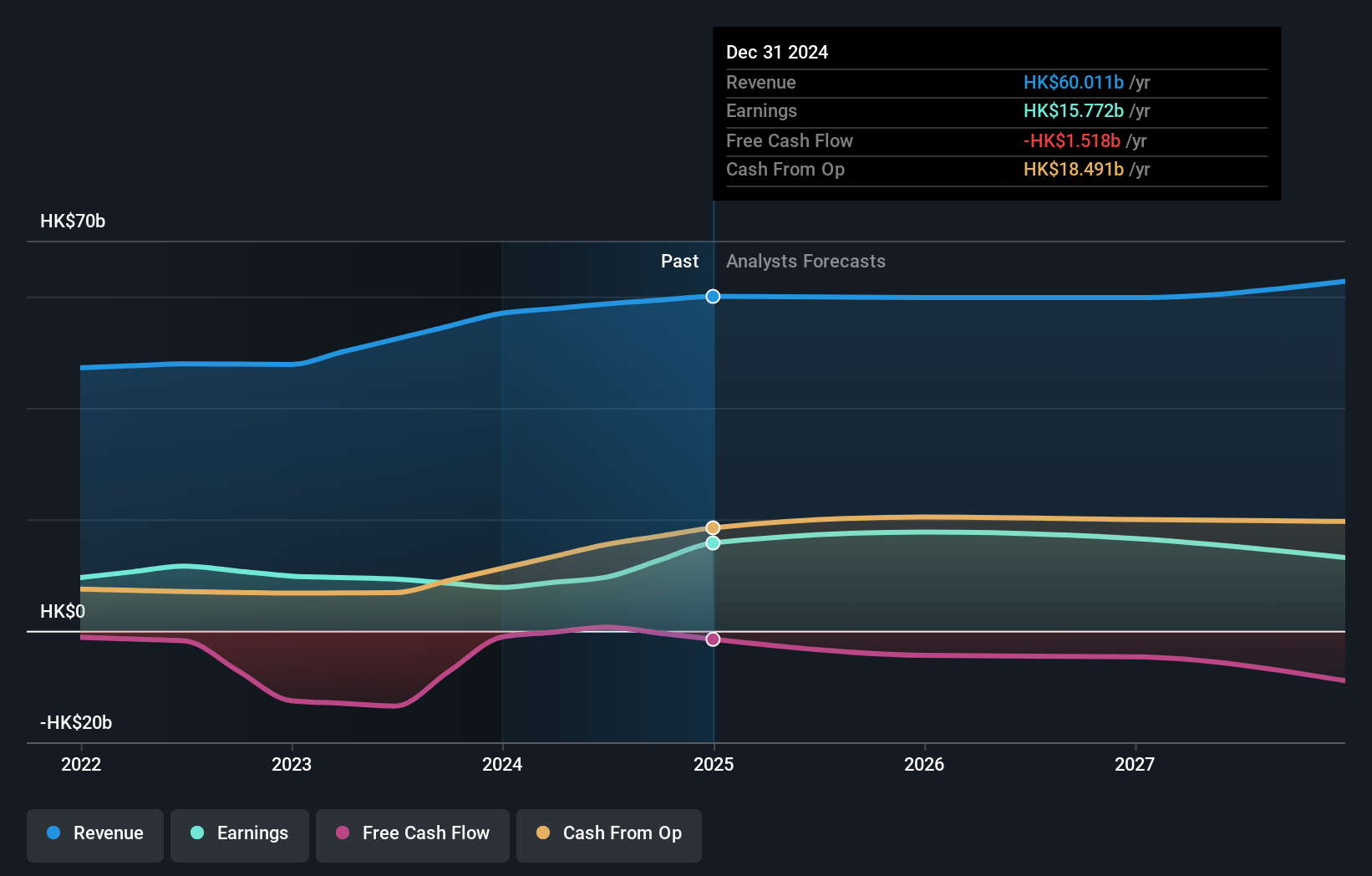This screenshot has width=1372, height=876.
Task: Click the 2024 label on the x-axis
Action: point(502,763)
